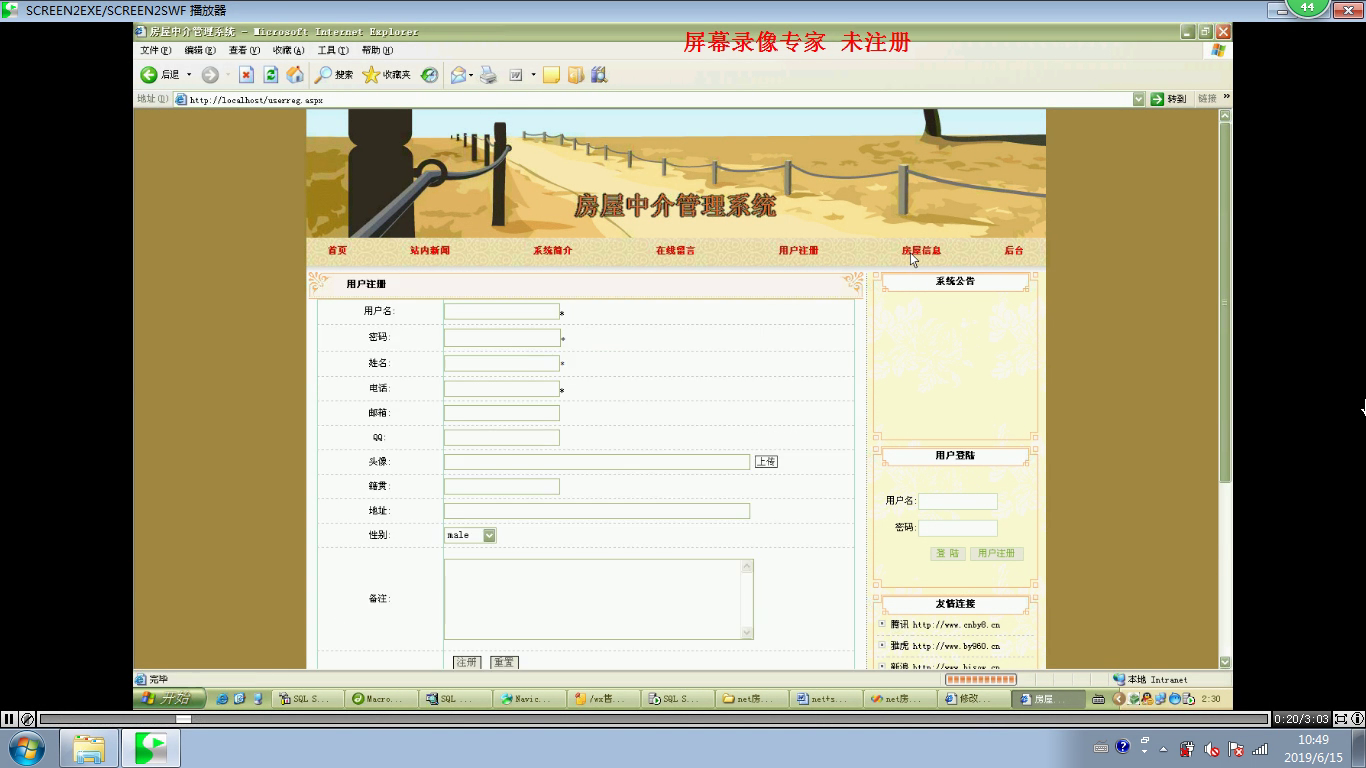The image size is (1366, 768).
Task: Click the IE address bar URL field
Action: [660, 99]
